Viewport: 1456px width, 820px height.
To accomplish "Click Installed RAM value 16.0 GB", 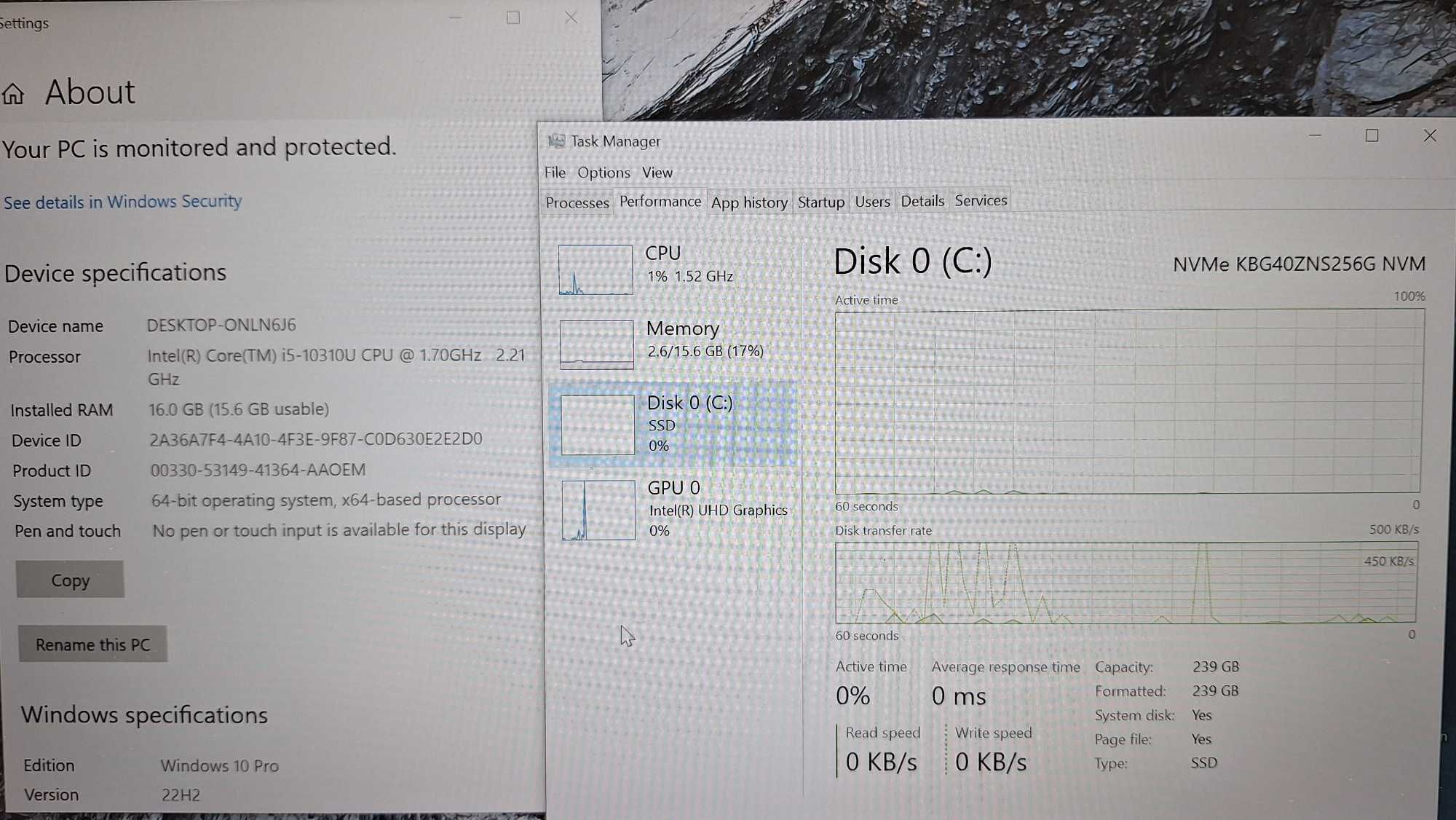I will pos(239,409).
